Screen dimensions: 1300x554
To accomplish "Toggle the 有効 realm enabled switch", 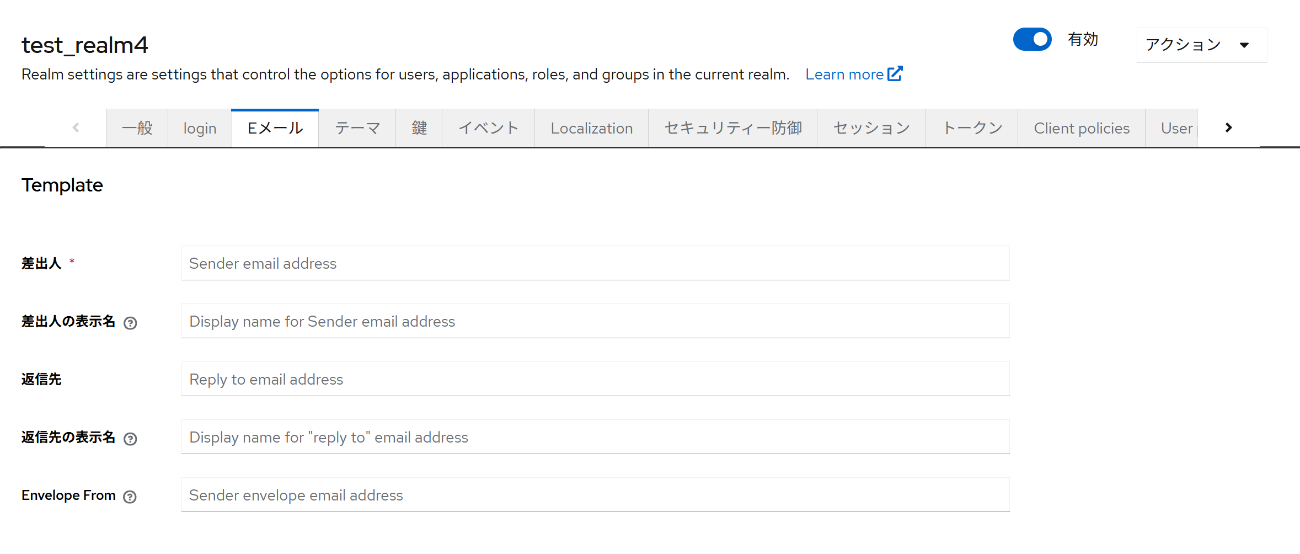I will click(x=1032, y=39).
